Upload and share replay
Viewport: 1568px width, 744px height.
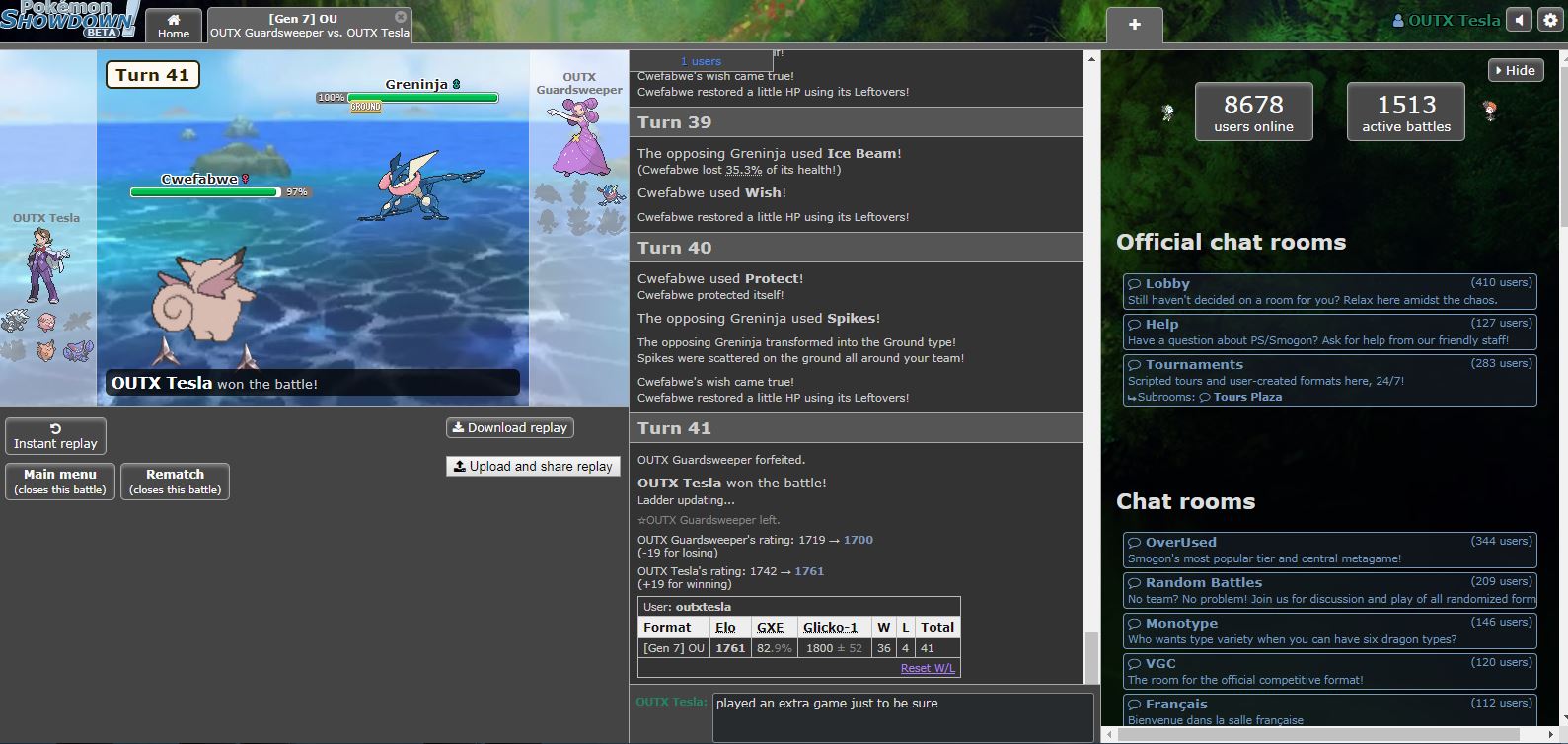point(533,466)
